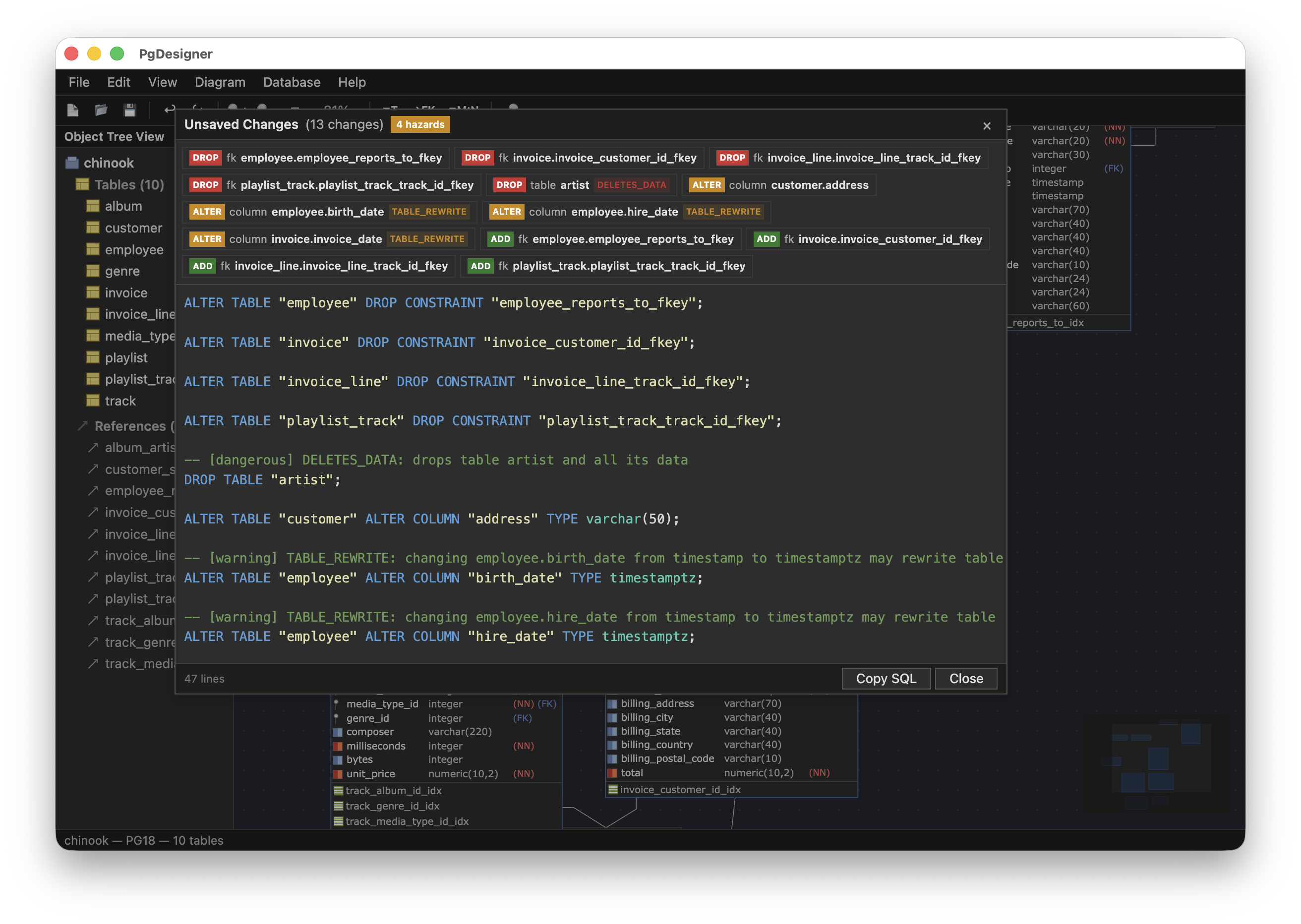The height and width of the screenshot is (924, 1301).
Task: Open the Diagram menu
Action: click(x=220, y=82)
